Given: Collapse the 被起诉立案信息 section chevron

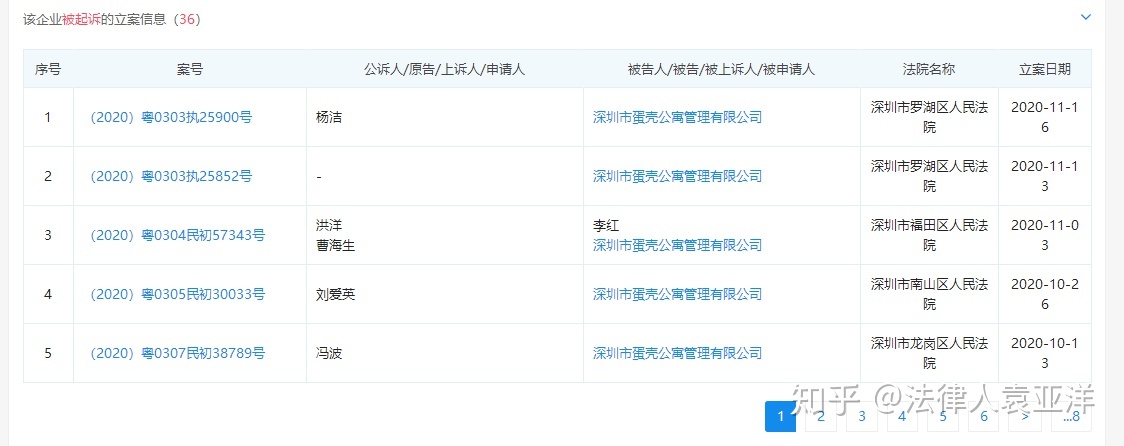Looking at the screenshot, I should point(1086,17).
